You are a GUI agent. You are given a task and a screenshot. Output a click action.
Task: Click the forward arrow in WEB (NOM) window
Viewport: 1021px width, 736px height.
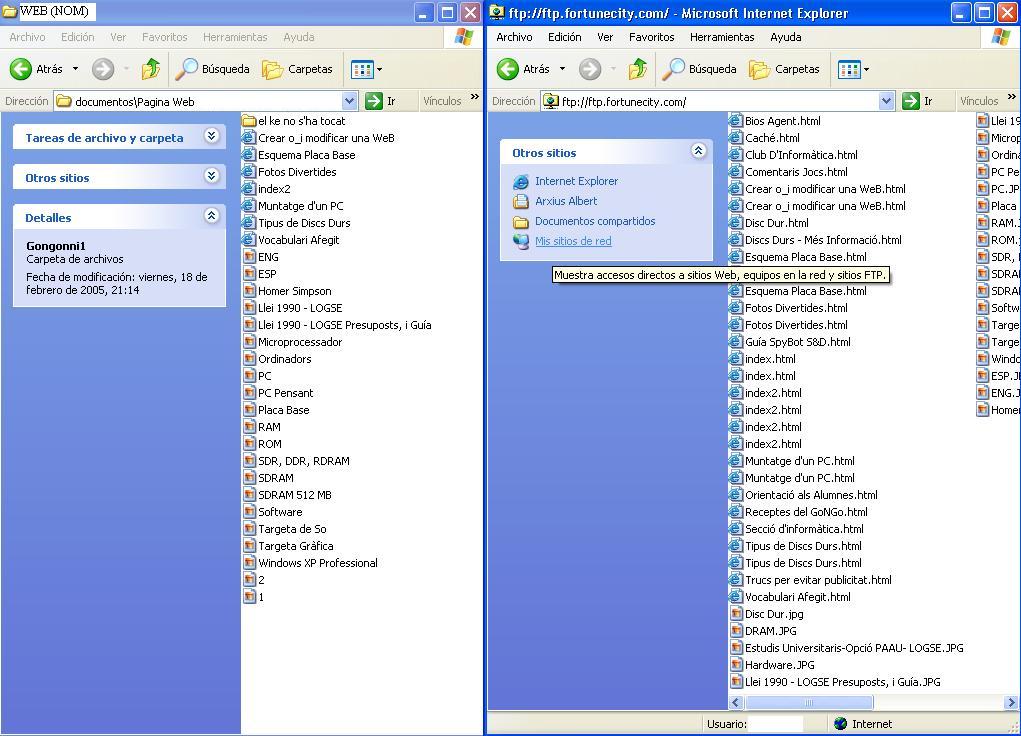pyautogui.click(x=103, y=68)
